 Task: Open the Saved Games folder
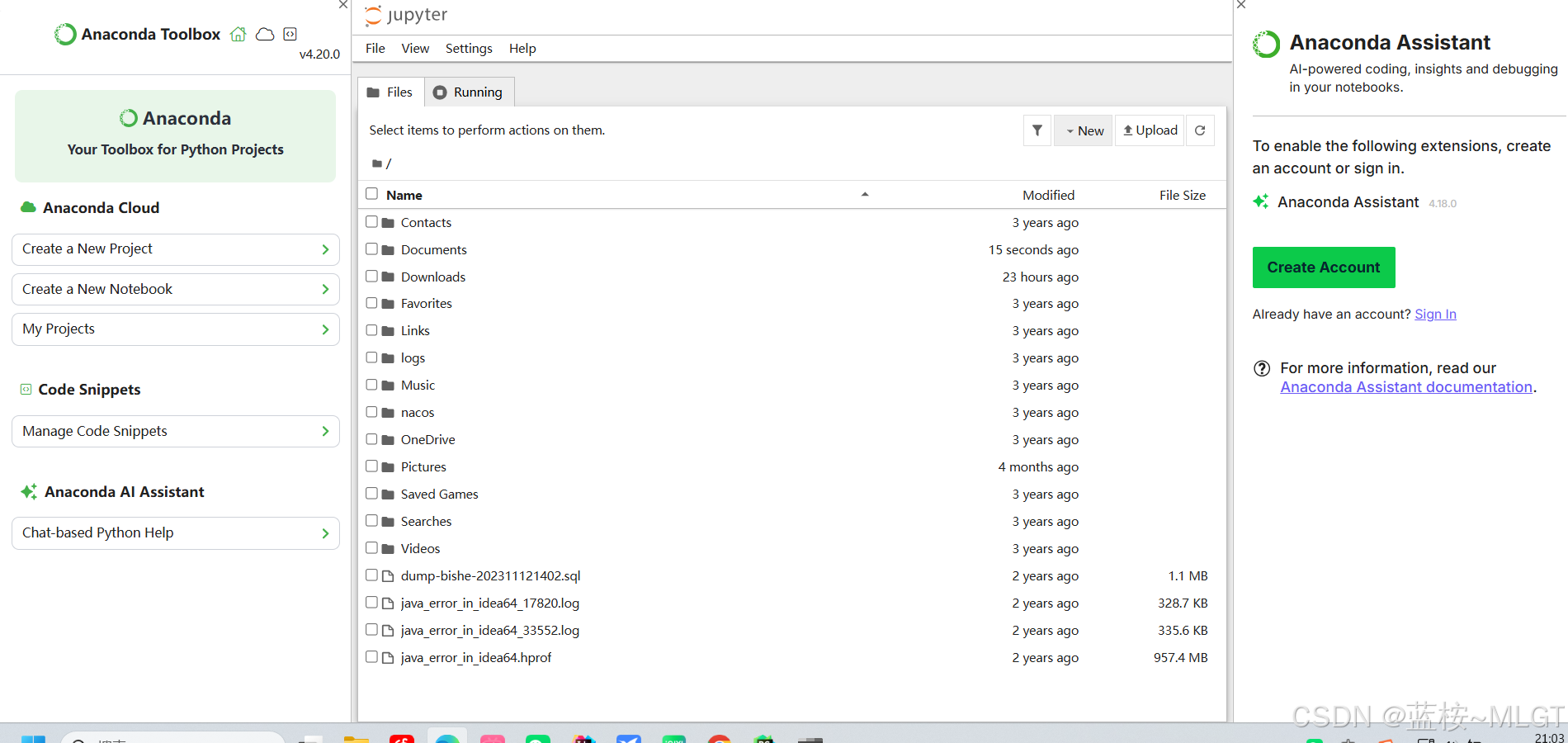click(x=439, y=495)
